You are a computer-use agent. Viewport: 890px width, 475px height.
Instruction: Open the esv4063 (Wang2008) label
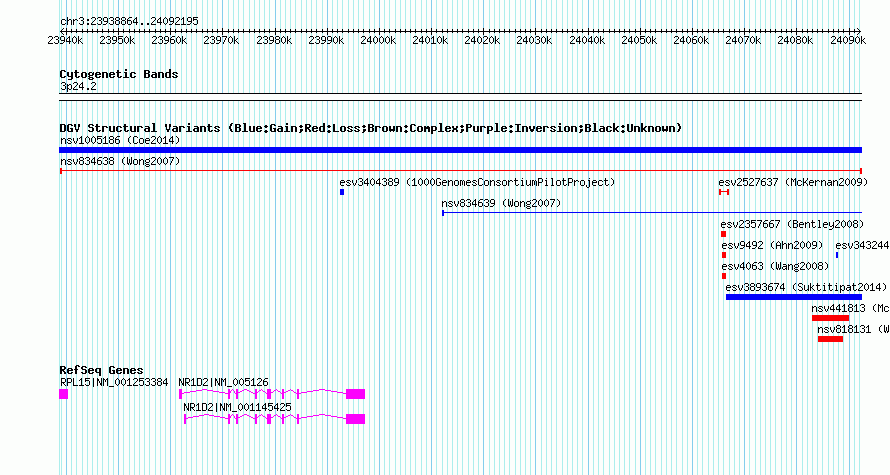pos(775,266)
